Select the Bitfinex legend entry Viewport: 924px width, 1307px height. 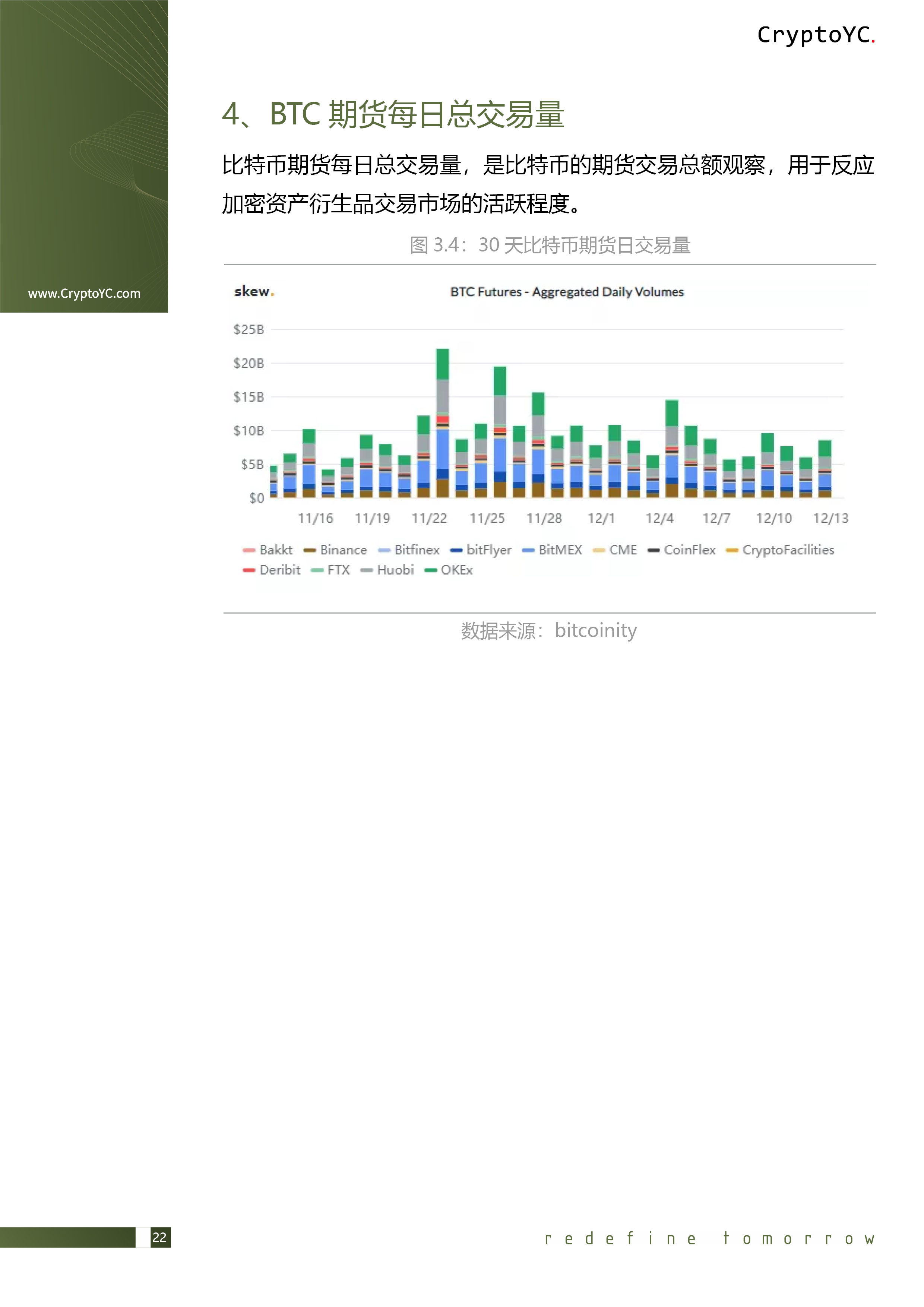click(x=409, y=550)
